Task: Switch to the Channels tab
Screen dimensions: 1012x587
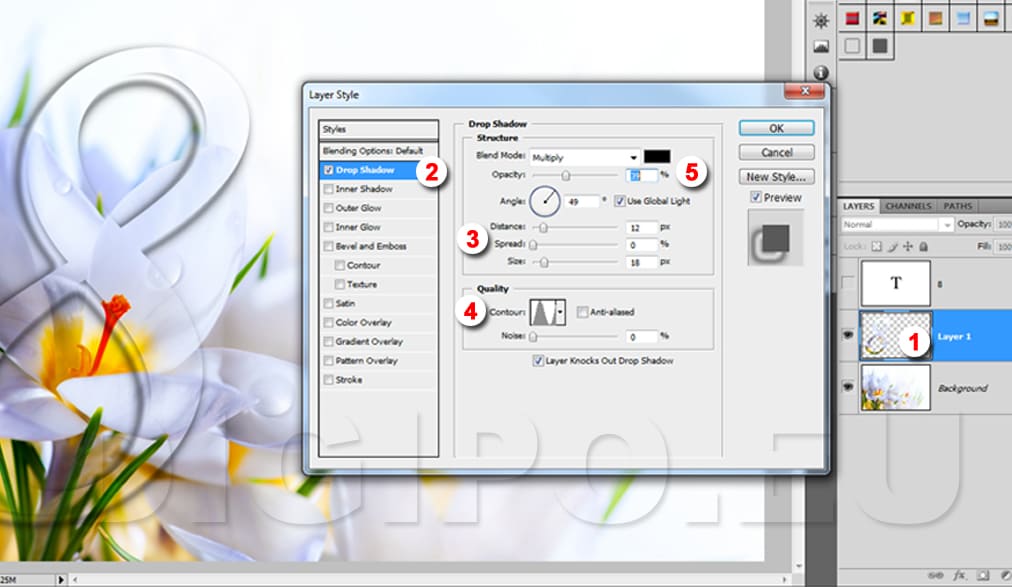Action: [x=908, y=206]
